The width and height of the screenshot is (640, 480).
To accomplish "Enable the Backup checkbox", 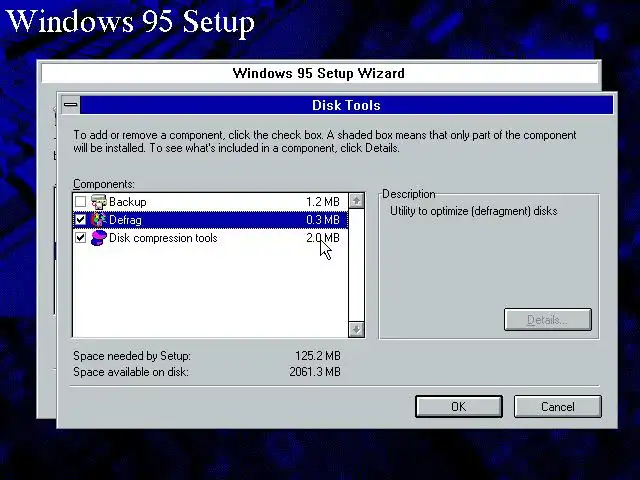I will tap(80, 202).
